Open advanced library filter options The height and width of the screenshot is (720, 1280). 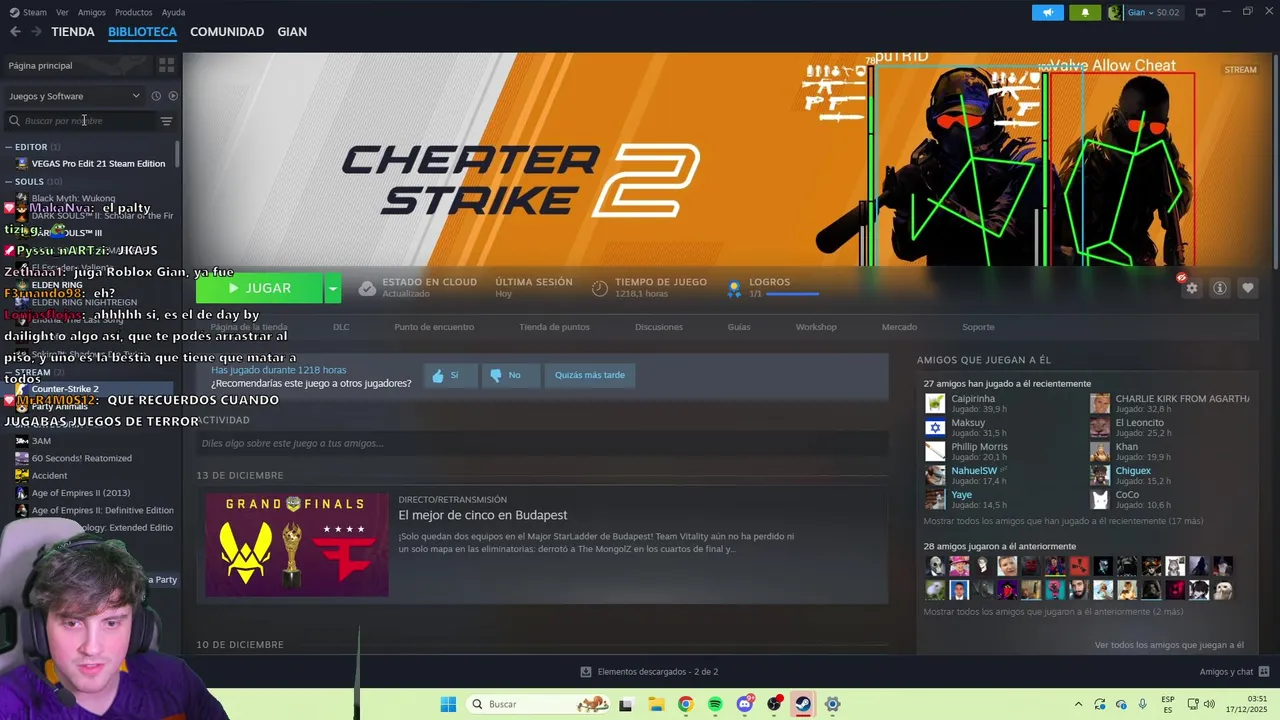[x=166, y=121]
